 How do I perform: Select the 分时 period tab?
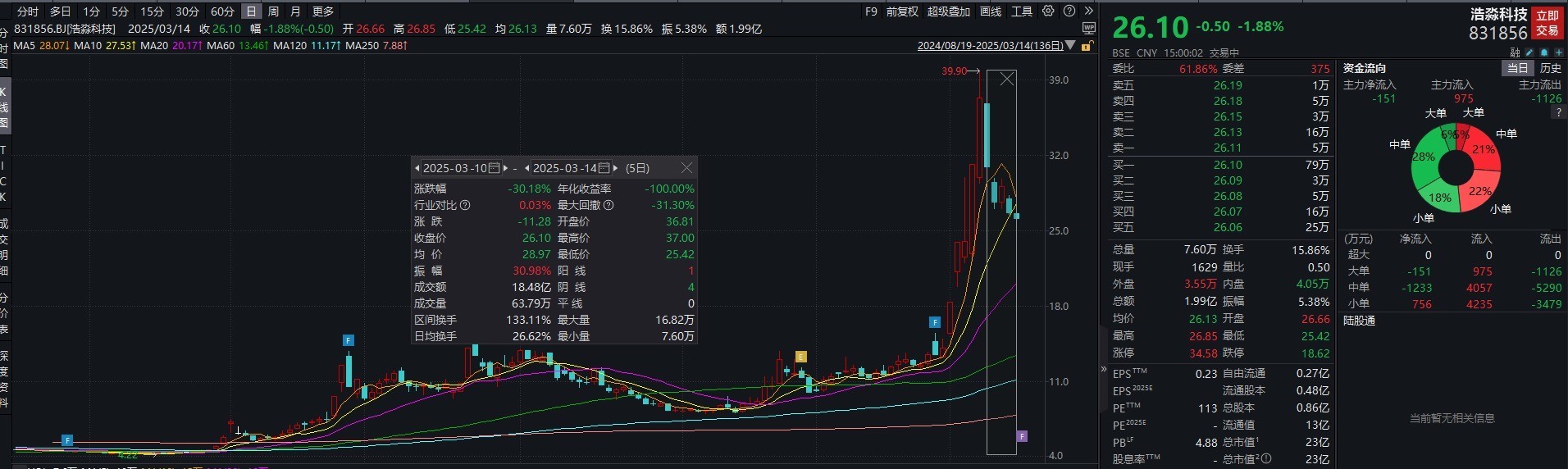(28, 11)
